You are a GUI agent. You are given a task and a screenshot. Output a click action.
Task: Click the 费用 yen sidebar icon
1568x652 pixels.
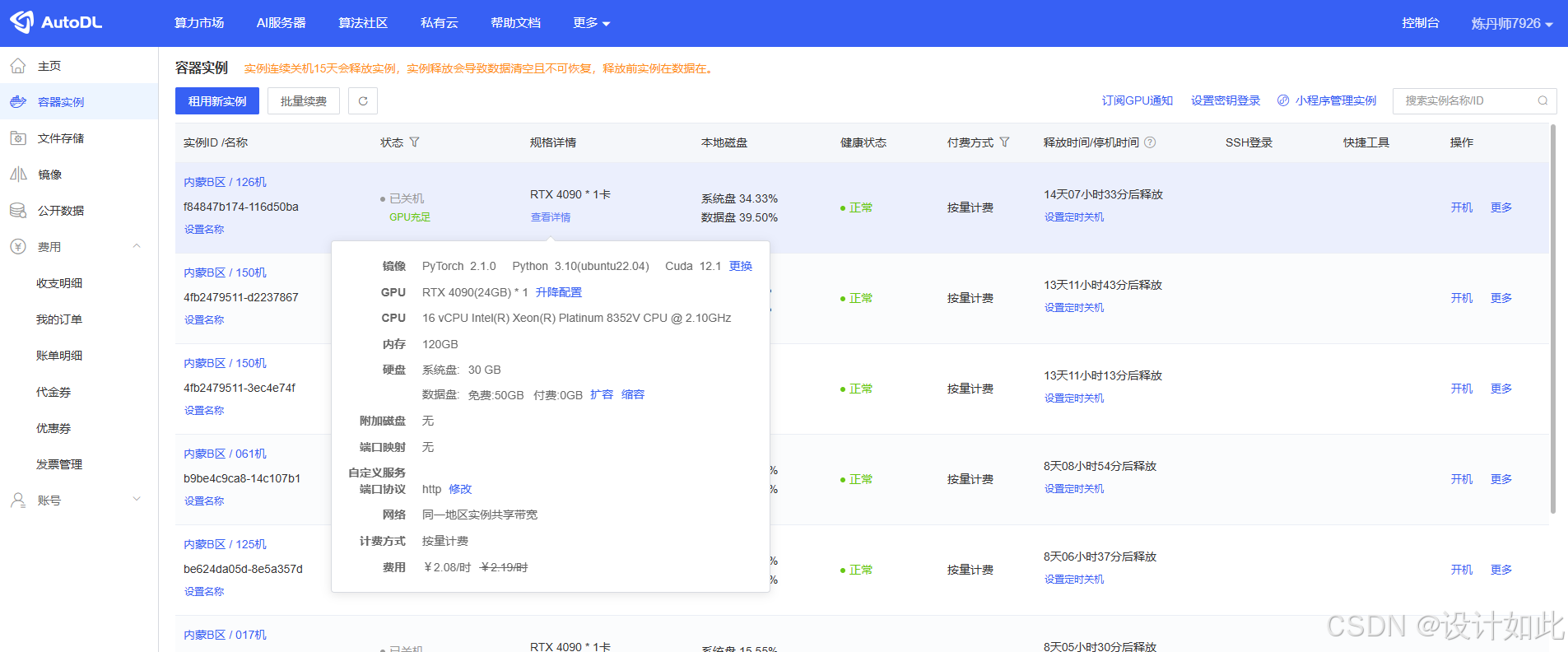pos(18,247)
